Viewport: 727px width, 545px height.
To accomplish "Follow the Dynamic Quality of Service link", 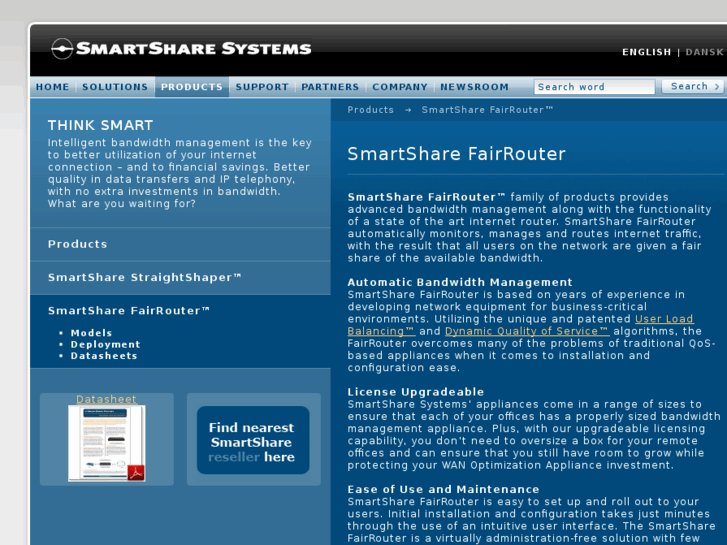I will pyautogui.click(x=527, y=331).
